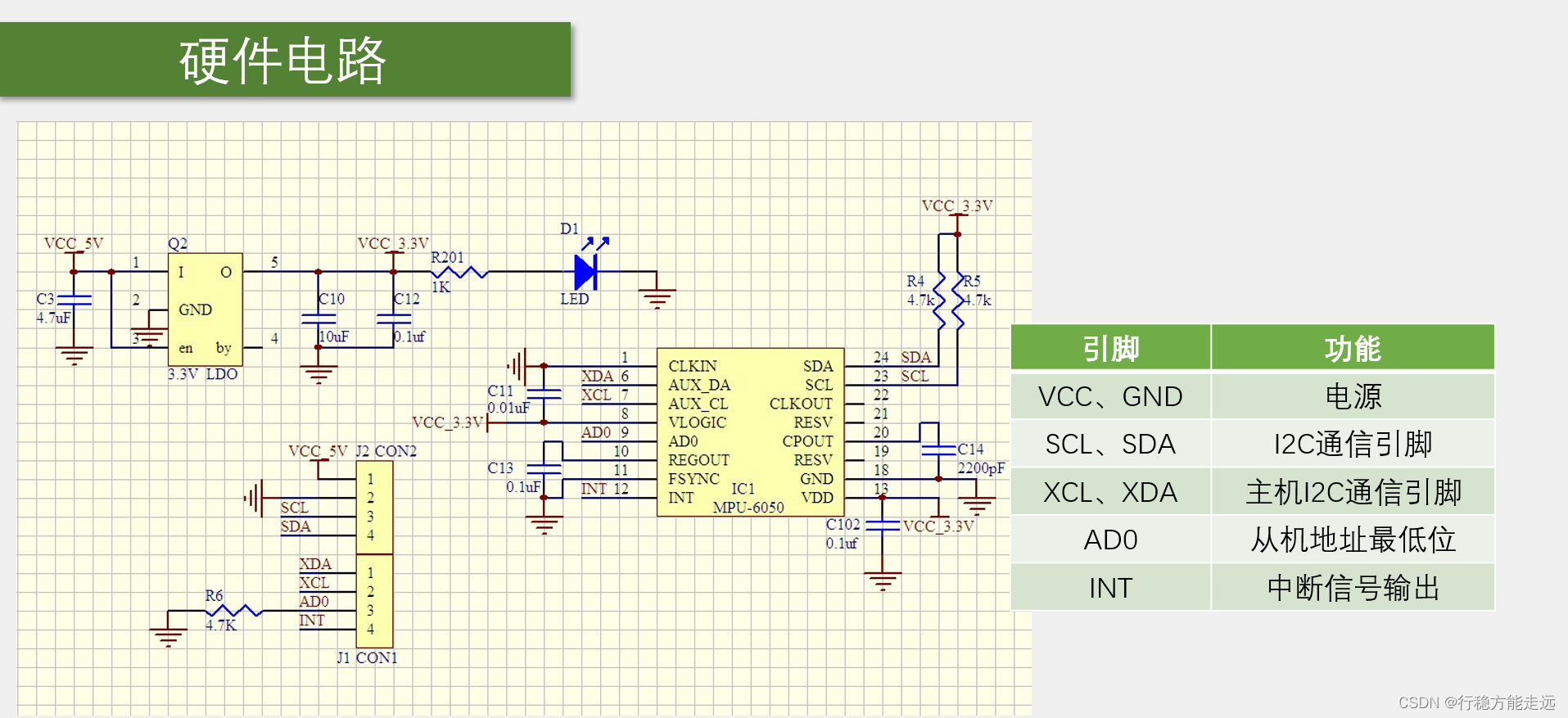
Task: Select the R6 4.7K resistor symbol
Action: click(x=234, y=611)
